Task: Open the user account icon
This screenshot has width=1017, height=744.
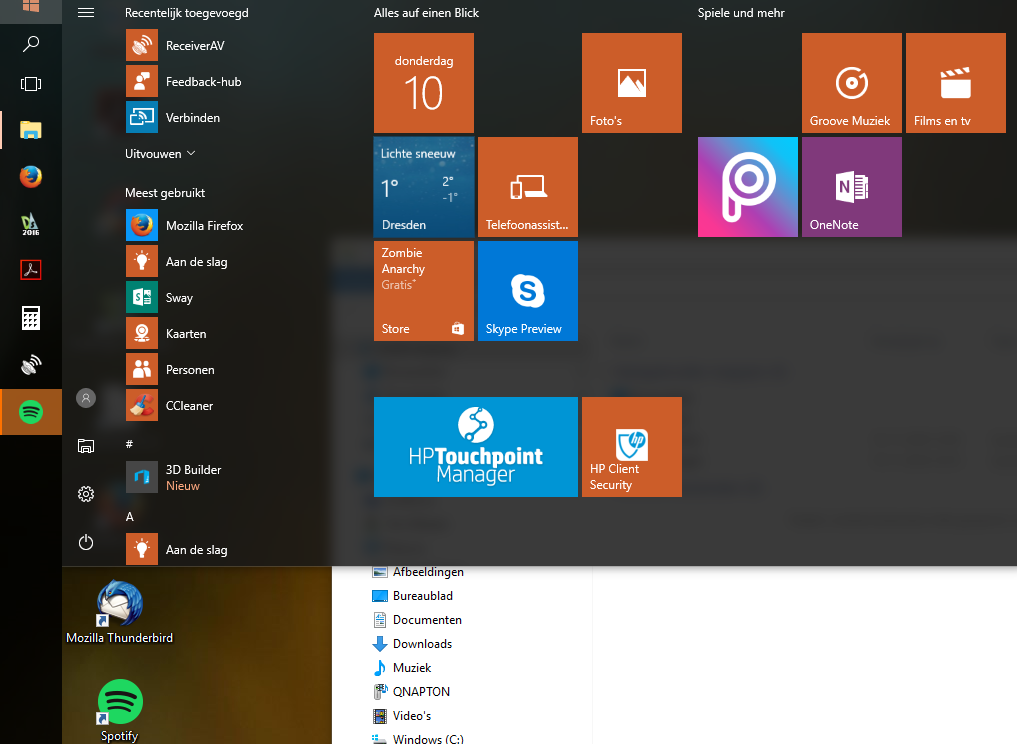Action: (86, 398)
